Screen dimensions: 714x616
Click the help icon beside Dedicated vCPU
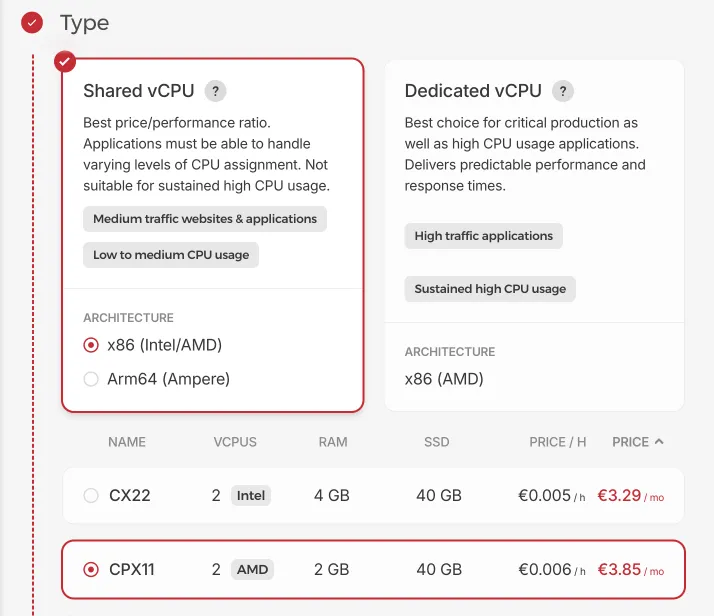[563, 91]
